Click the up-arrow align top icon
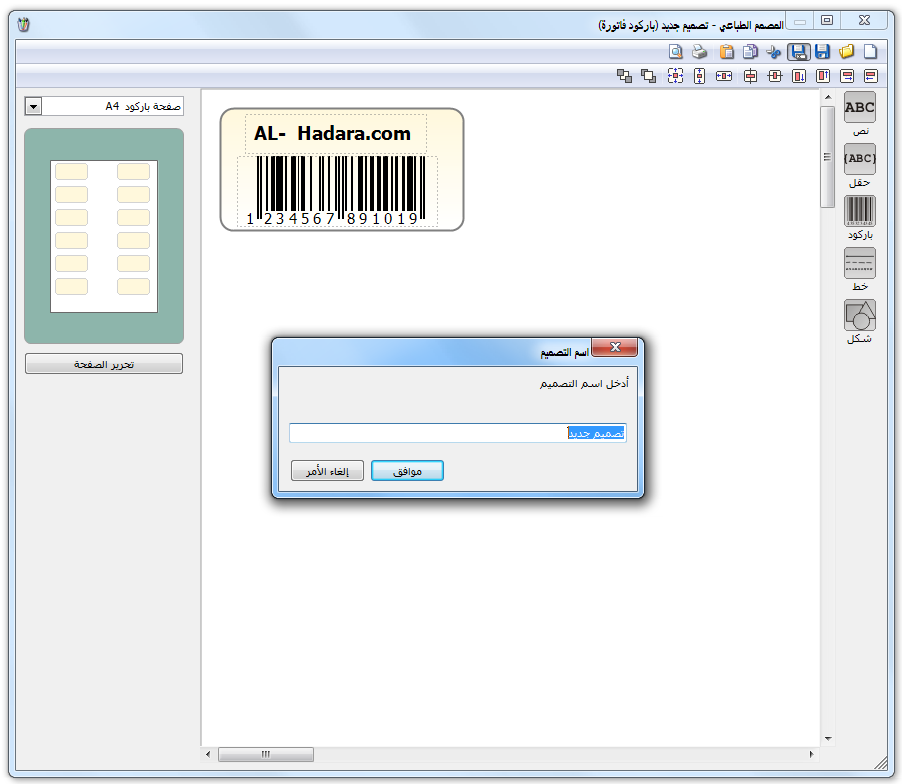 tap(823, 75)
